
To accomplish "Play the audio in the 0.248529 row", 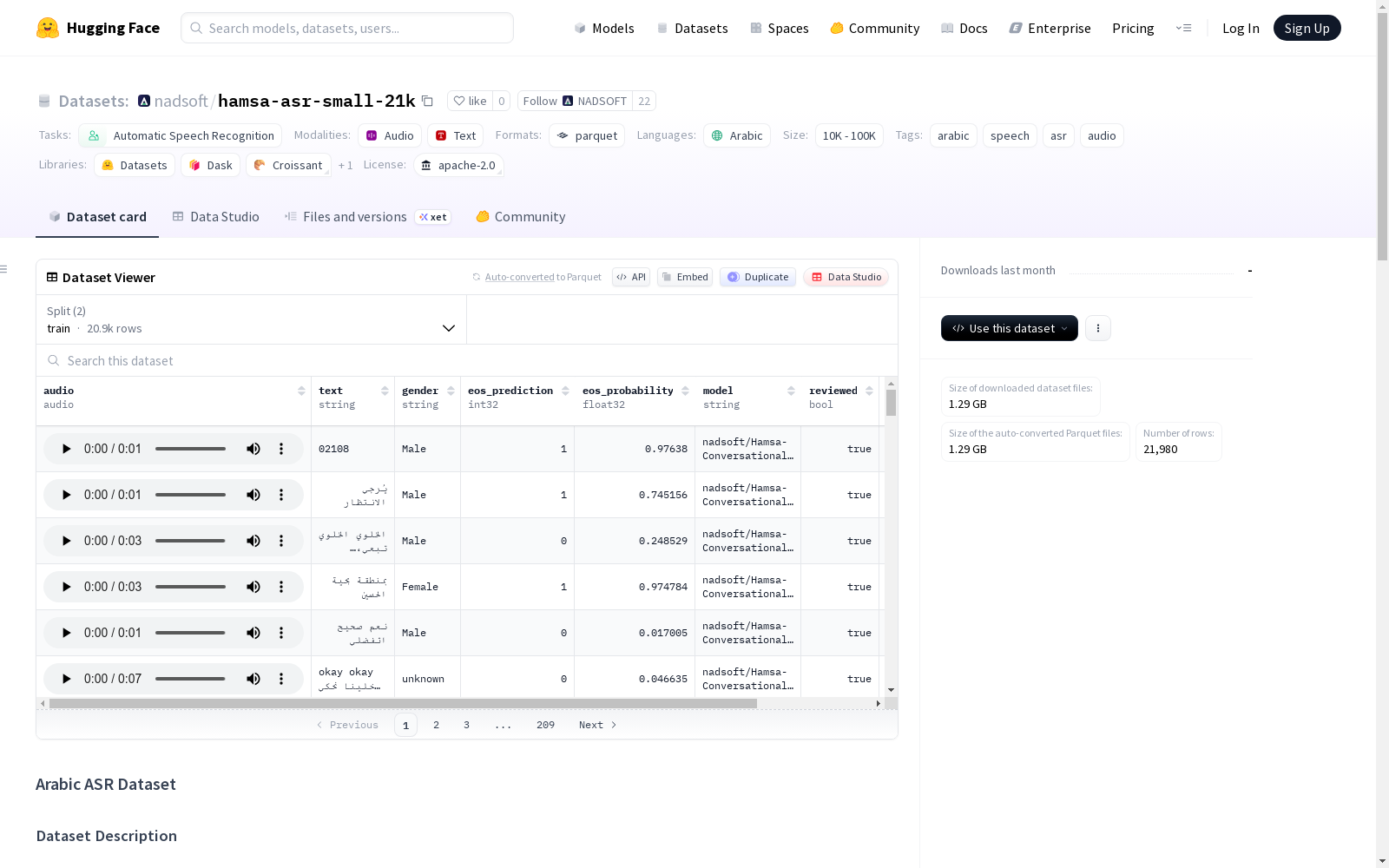I will [66, 541].
